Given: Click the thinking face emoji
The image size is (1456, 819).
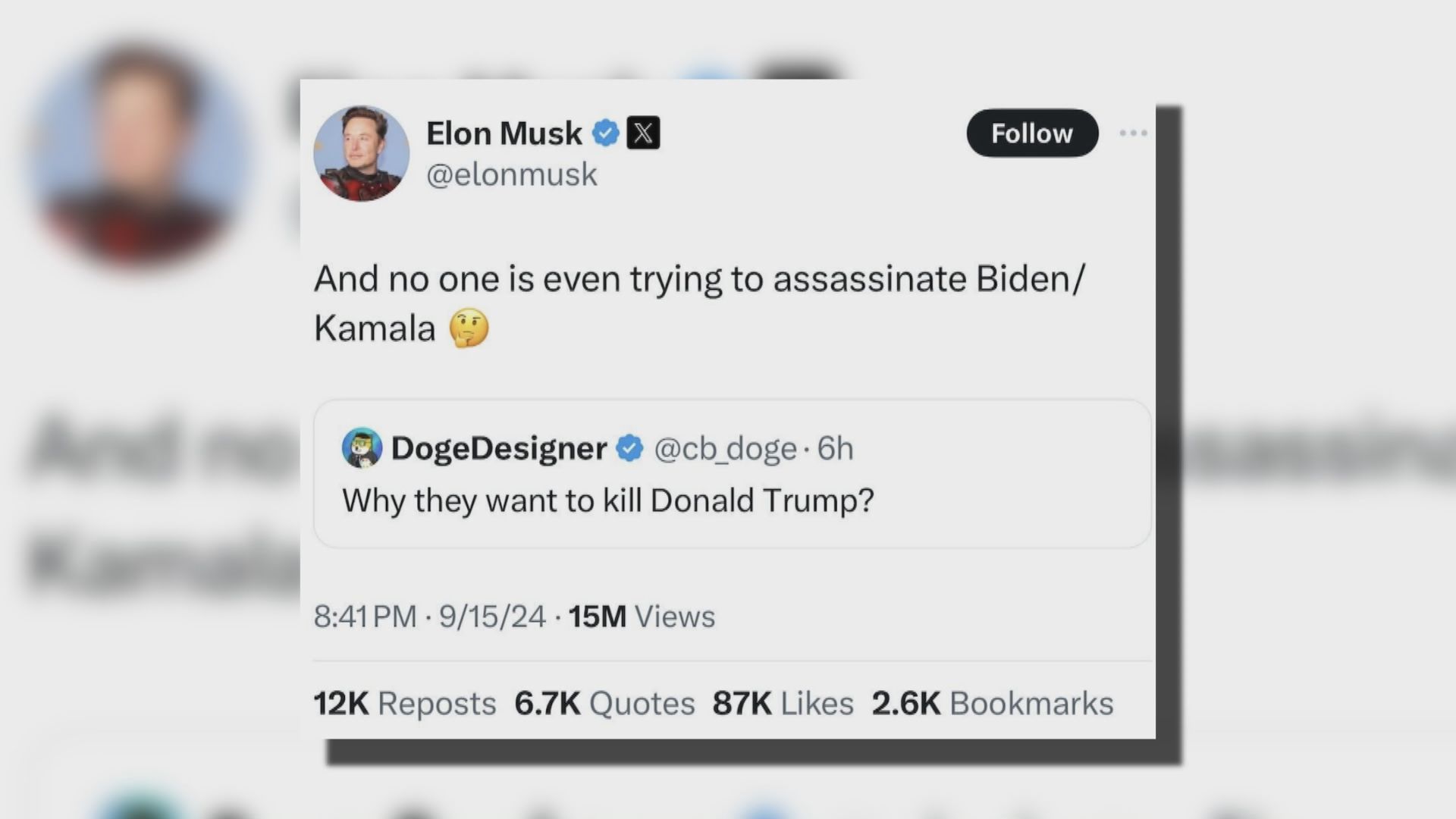Looking at the screenshot, I should 469,328.
